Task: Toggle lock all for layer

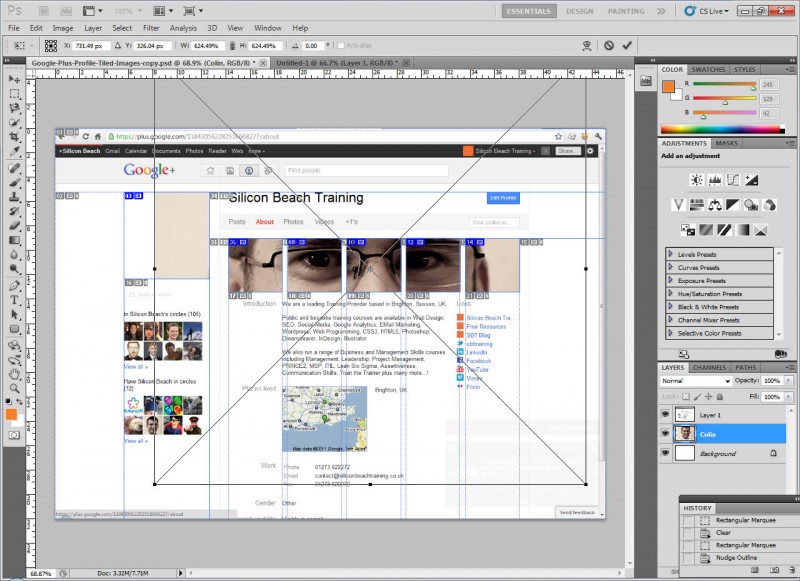Action: [x=720, y=396]
